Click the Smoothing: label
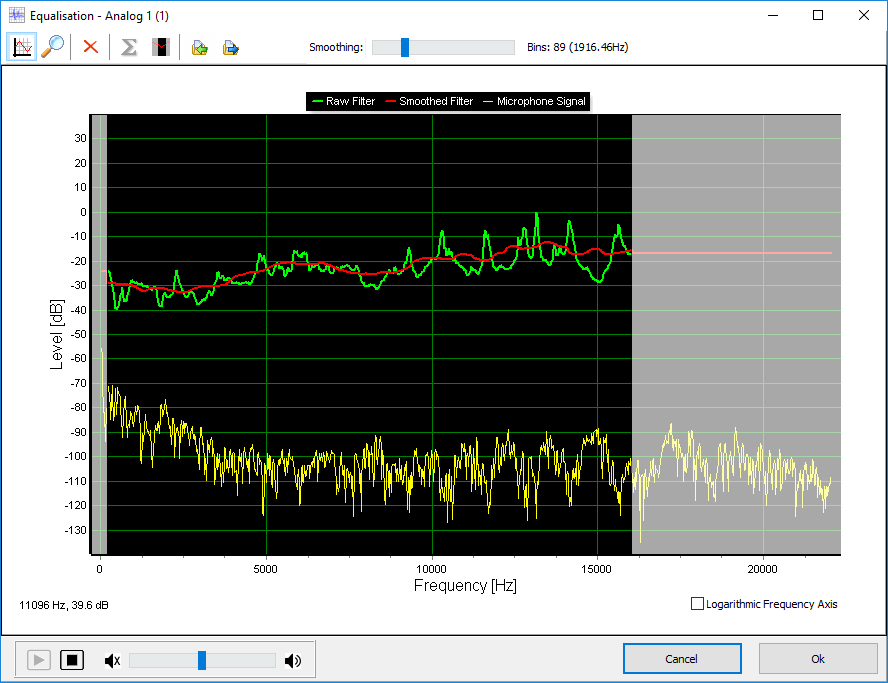The width and height of the screenshot is (888, 683). [x=336, y=47]
